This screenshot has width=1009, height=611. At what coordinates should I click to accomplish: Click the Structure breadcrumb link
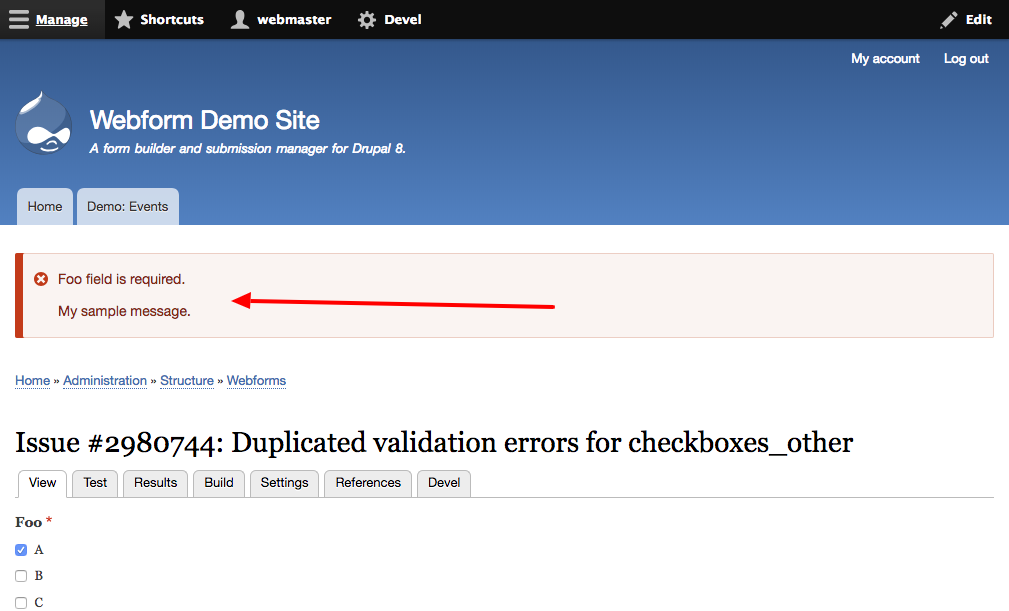coord(187,381)
